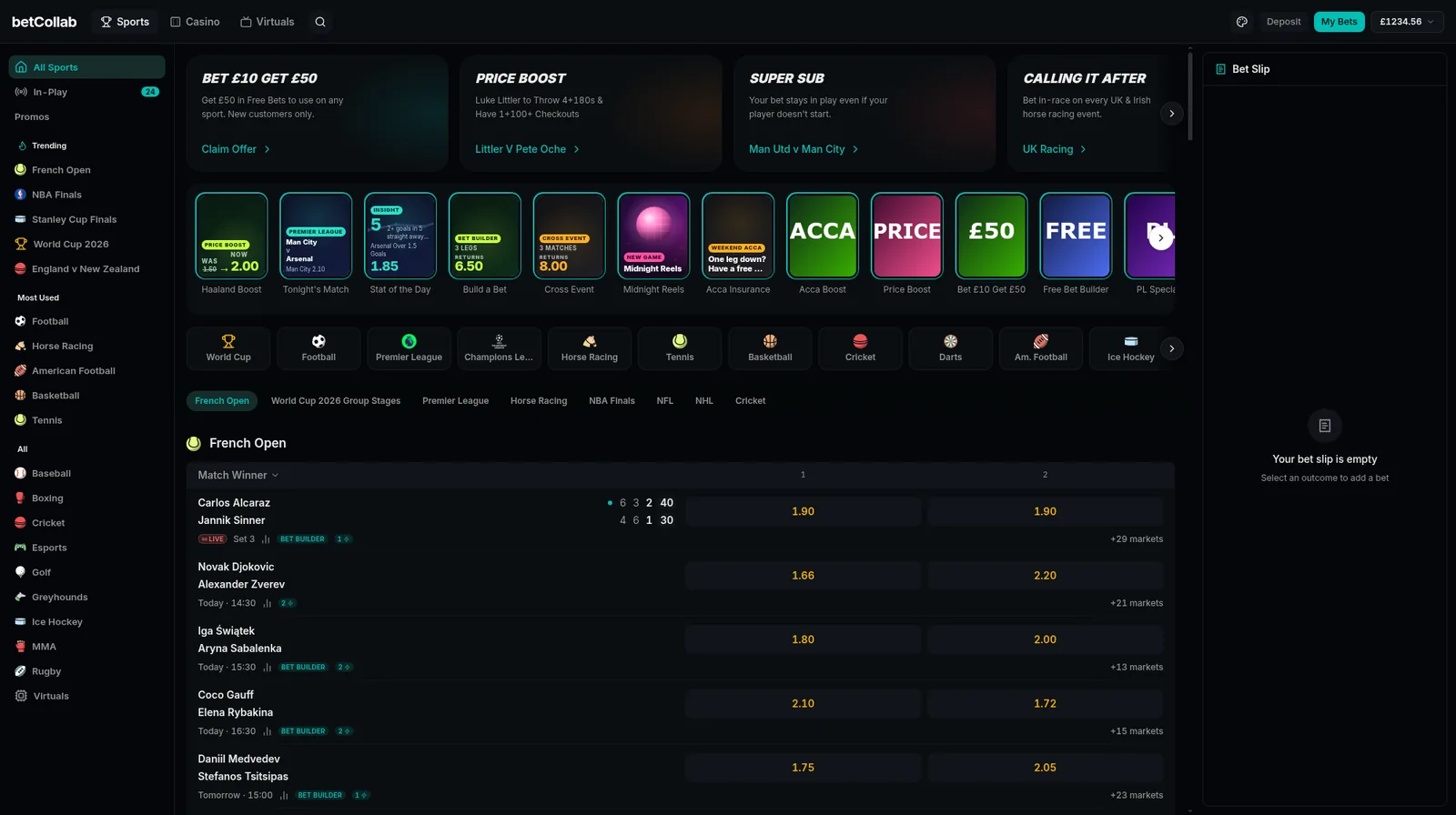The height and width of the screenshot is (815, 1456).
Task: Open the £1234.56 balance dropdown
Action: 1406,22
